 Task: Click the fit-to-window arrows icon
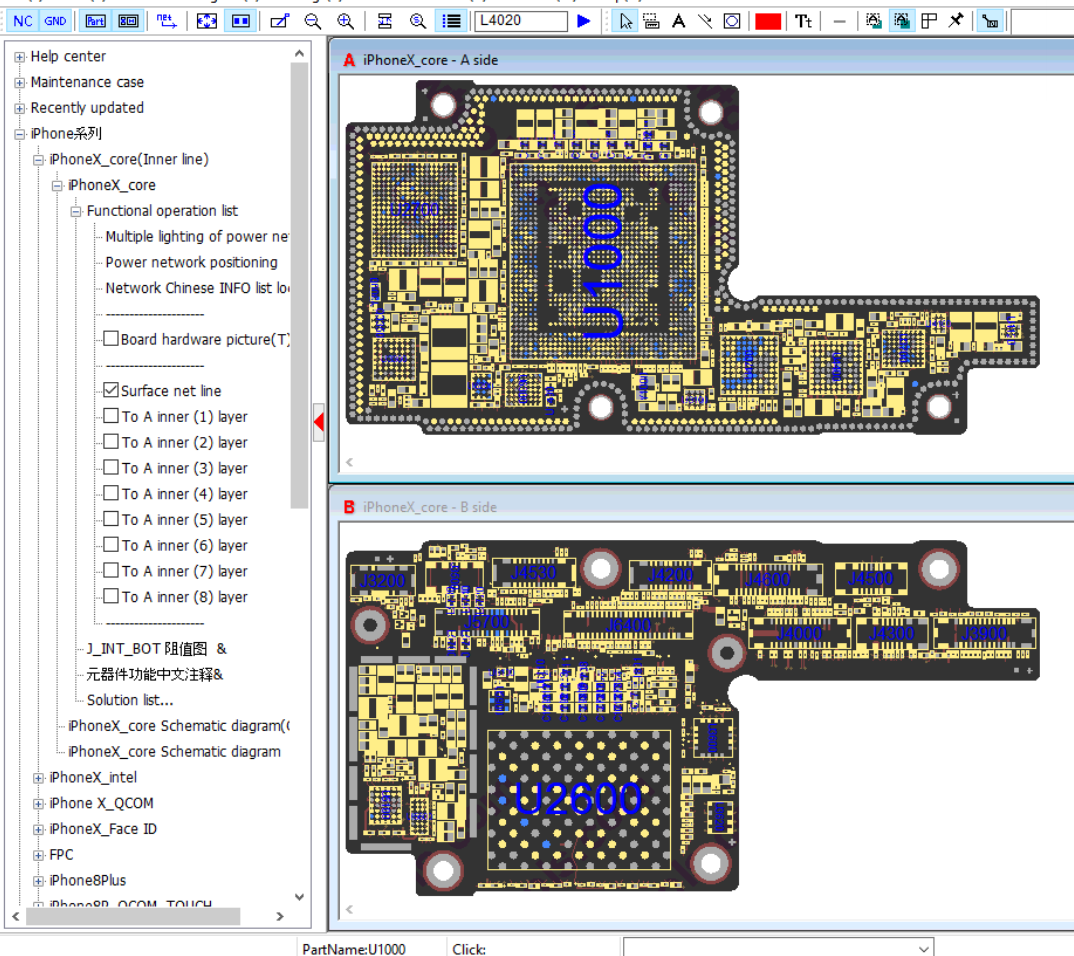[206, 21]
